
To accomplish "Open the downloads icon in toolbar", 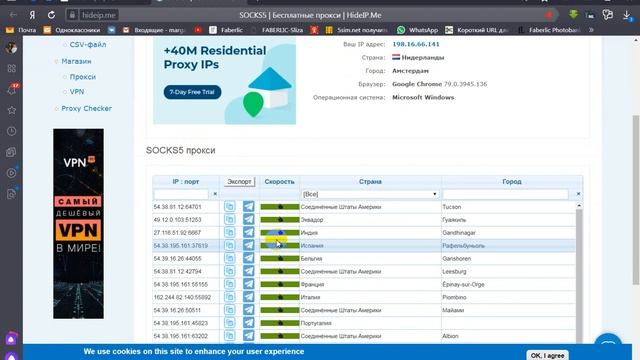I will click(627, 15).
